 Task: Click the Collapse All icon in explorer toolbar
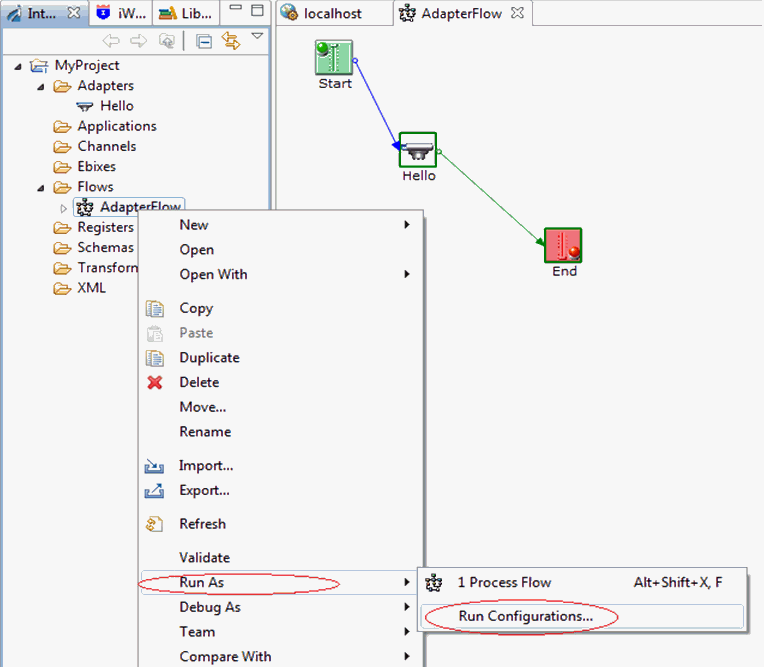204,41
